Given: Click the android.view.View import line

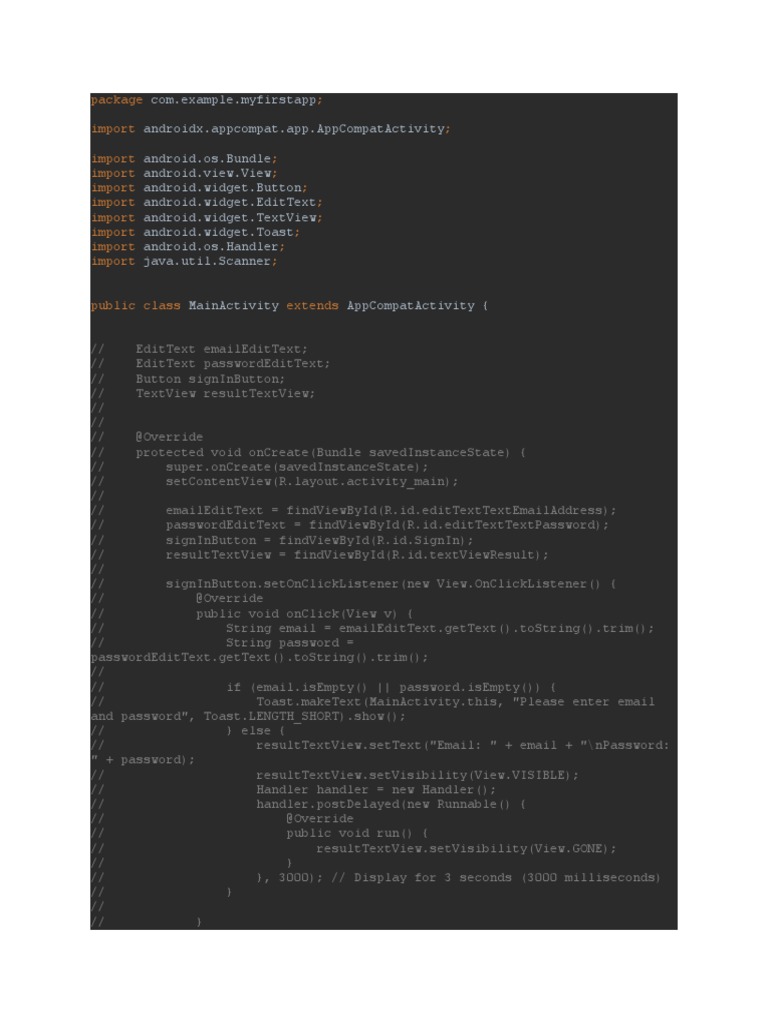Looking at the screenshot, I should (184, 173).
